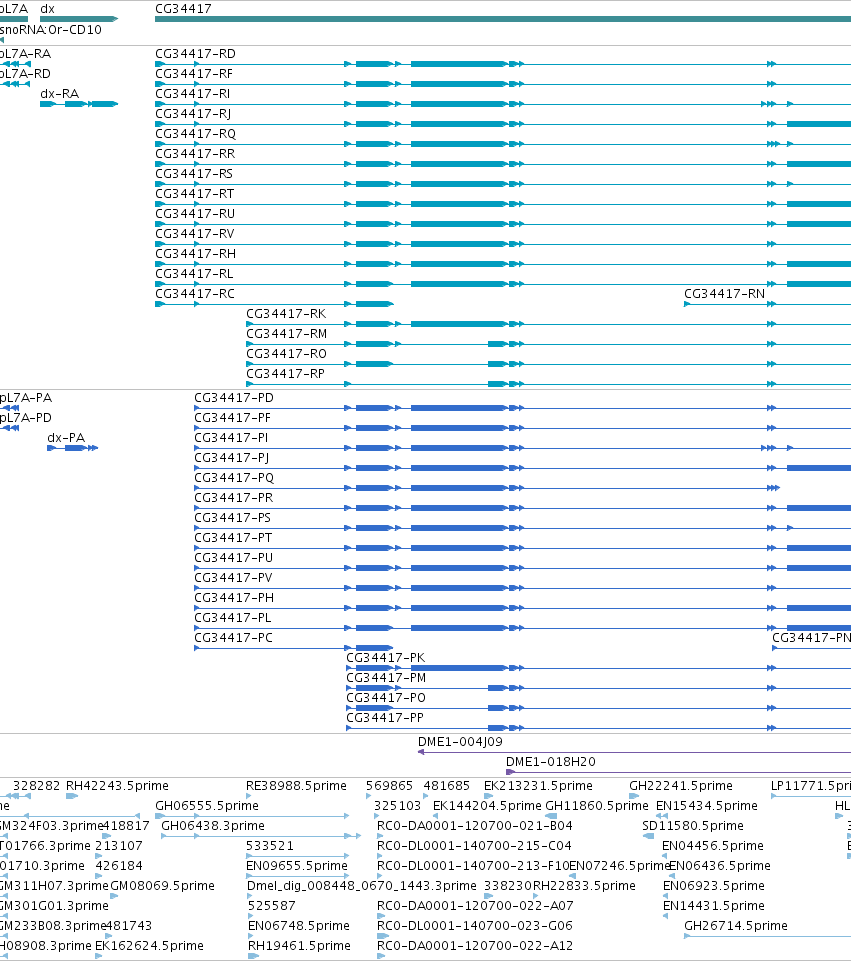Open the GH06438.3prime EST label

point(213,826)
